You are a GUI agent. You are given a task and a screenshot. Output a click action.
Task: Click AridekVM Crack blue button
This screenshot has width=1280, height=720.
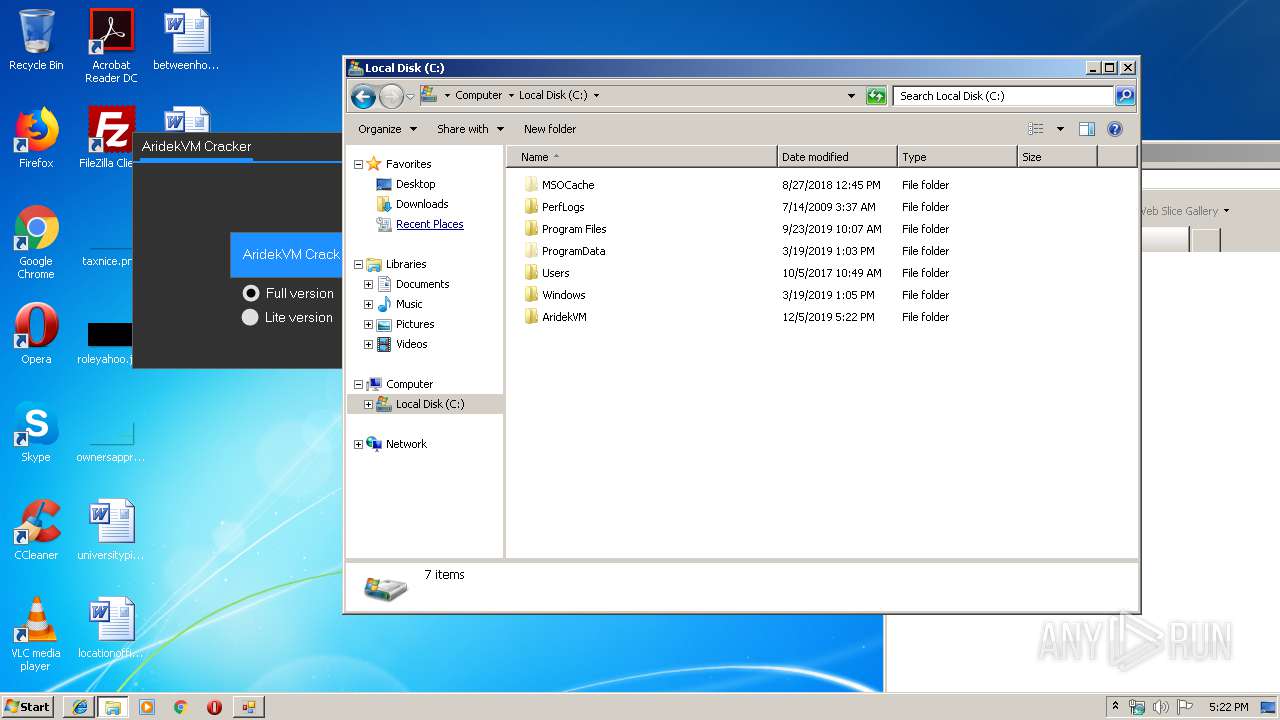point(286,255)
